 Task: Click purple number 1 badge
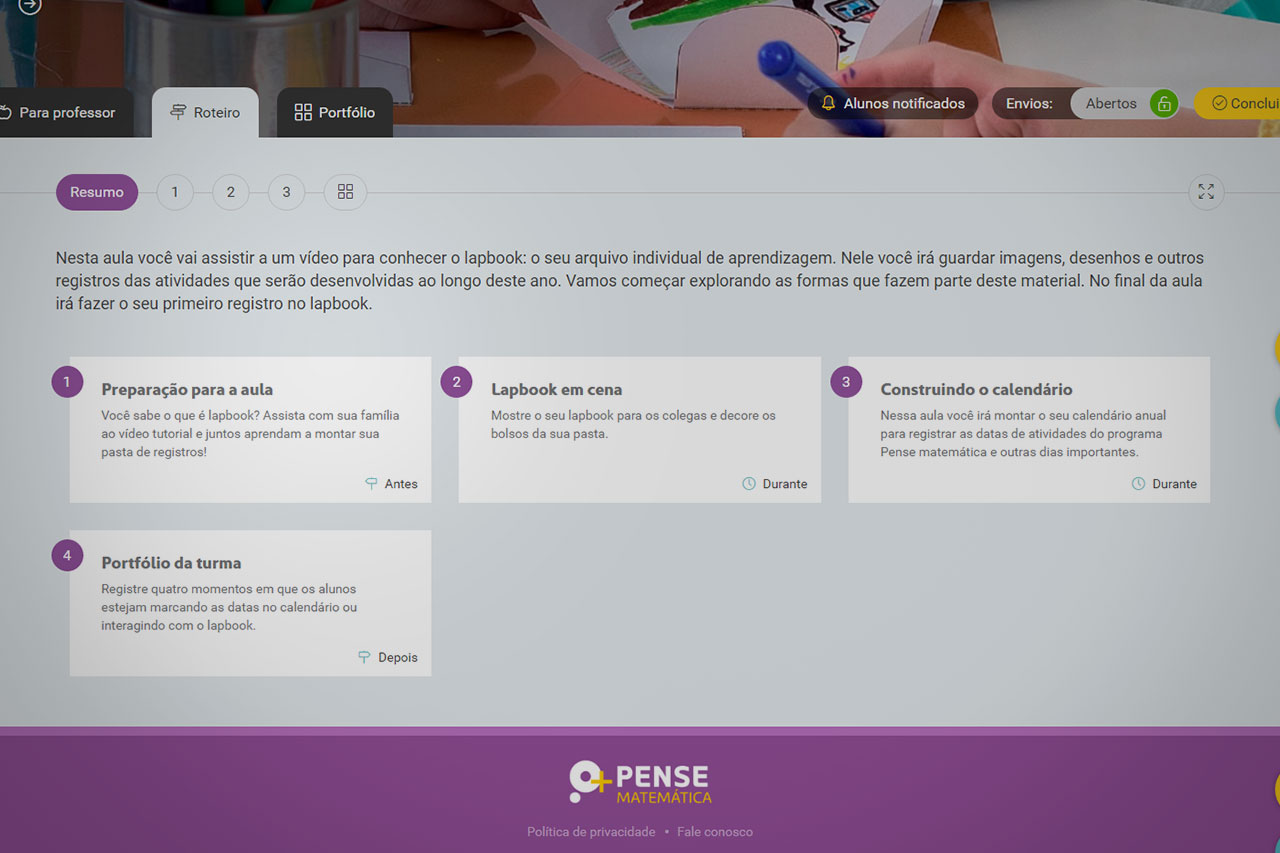67,382
